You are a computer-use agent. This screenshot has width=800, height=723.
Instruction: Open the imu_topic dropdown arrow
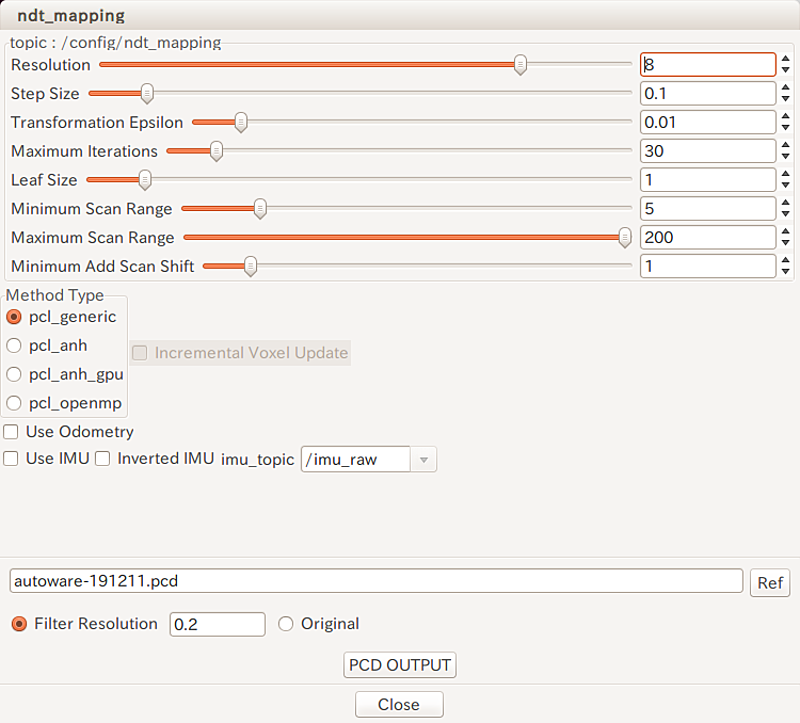(423, 460)
